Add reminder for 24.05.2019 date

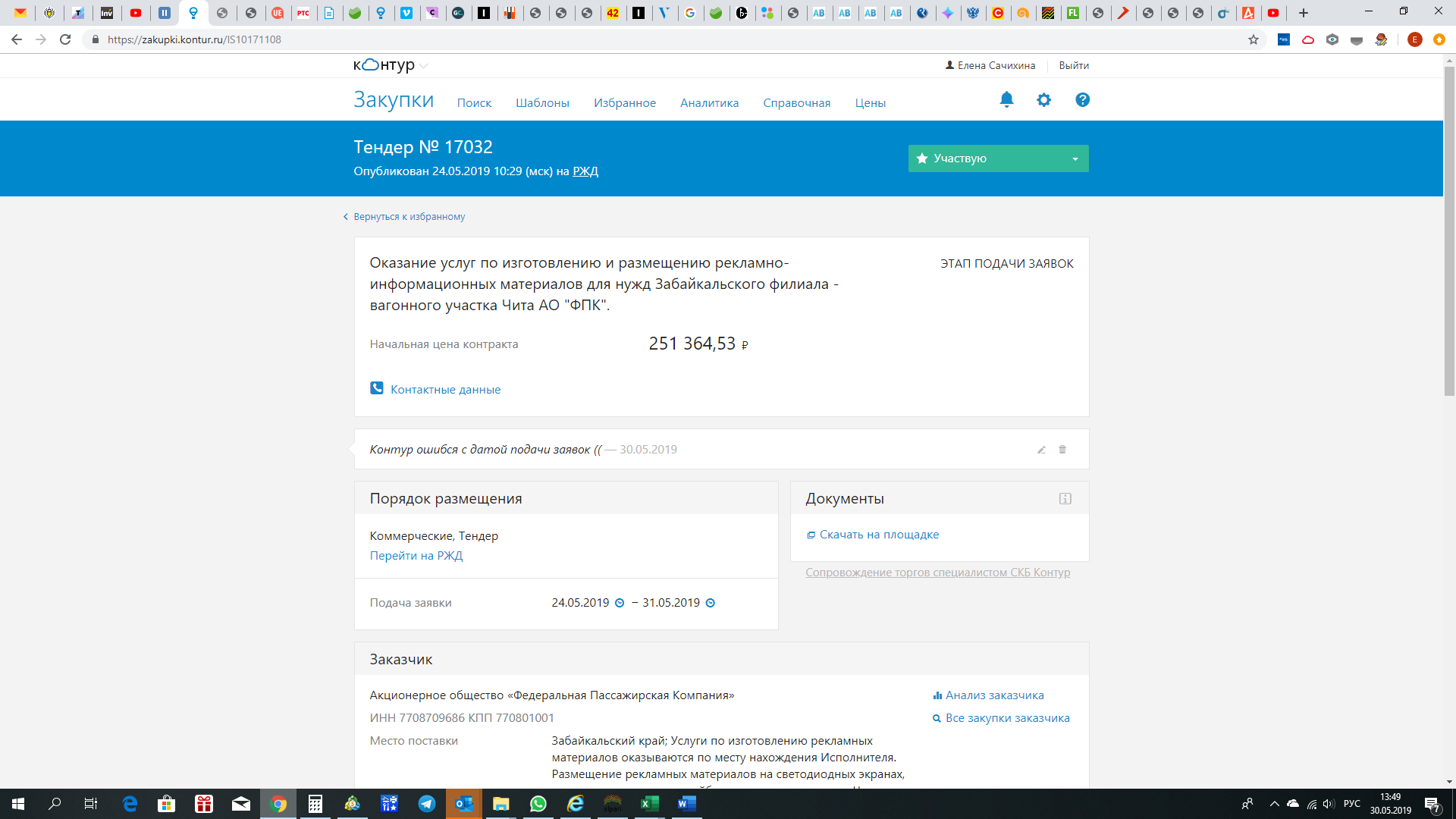(x=620, y=603)
